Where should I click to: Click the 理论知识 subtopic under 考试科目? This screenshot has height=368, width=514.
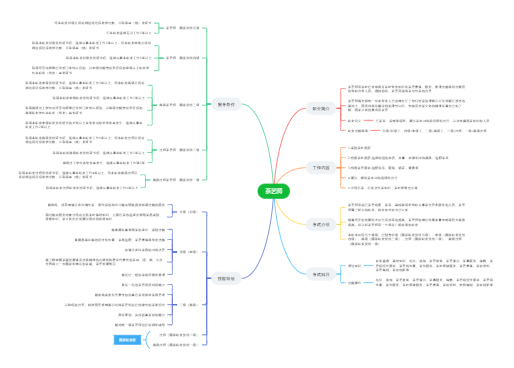(x=355, y=266)
